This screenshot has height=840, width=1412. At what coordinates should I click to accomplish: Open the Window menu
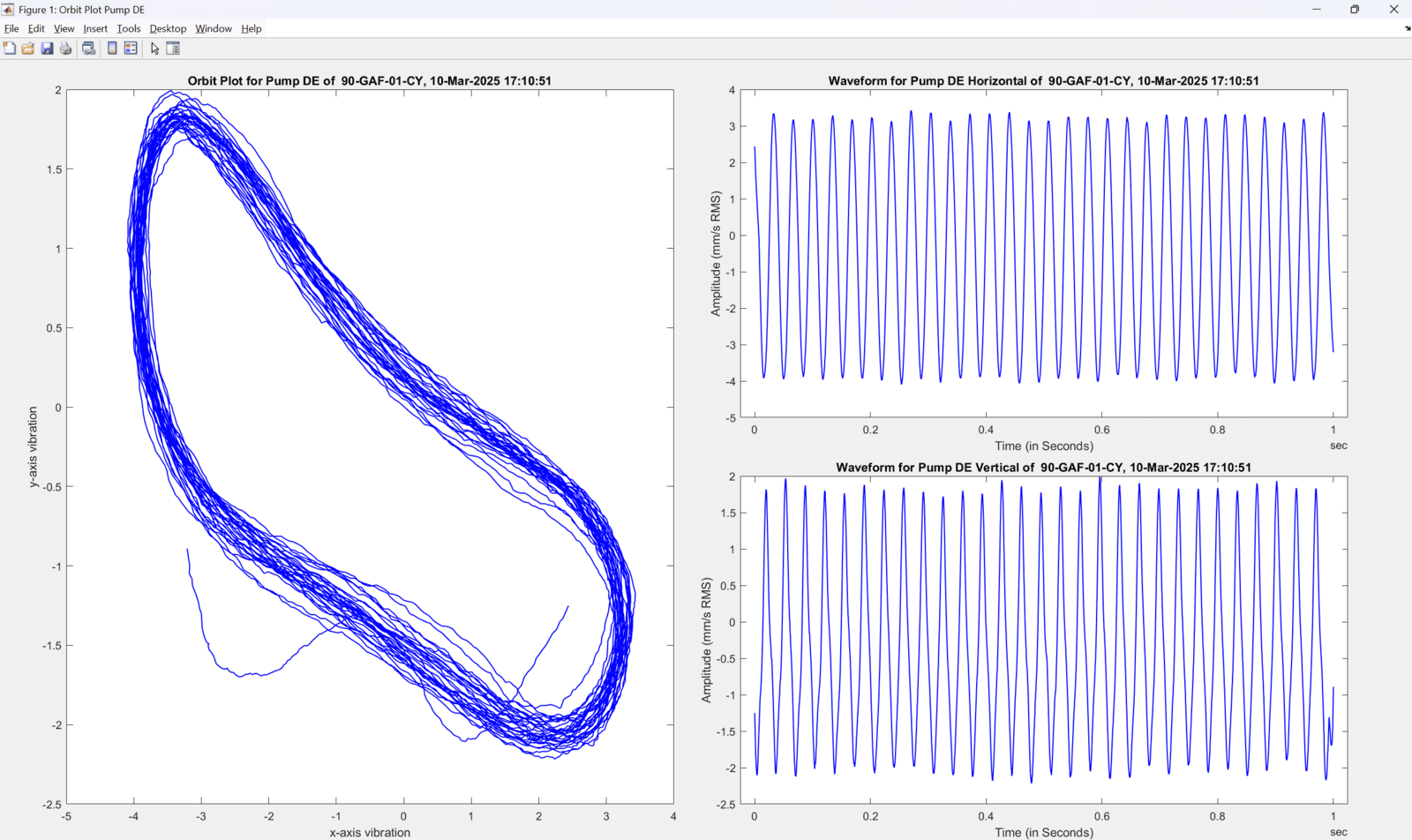(x=214, y=28)
